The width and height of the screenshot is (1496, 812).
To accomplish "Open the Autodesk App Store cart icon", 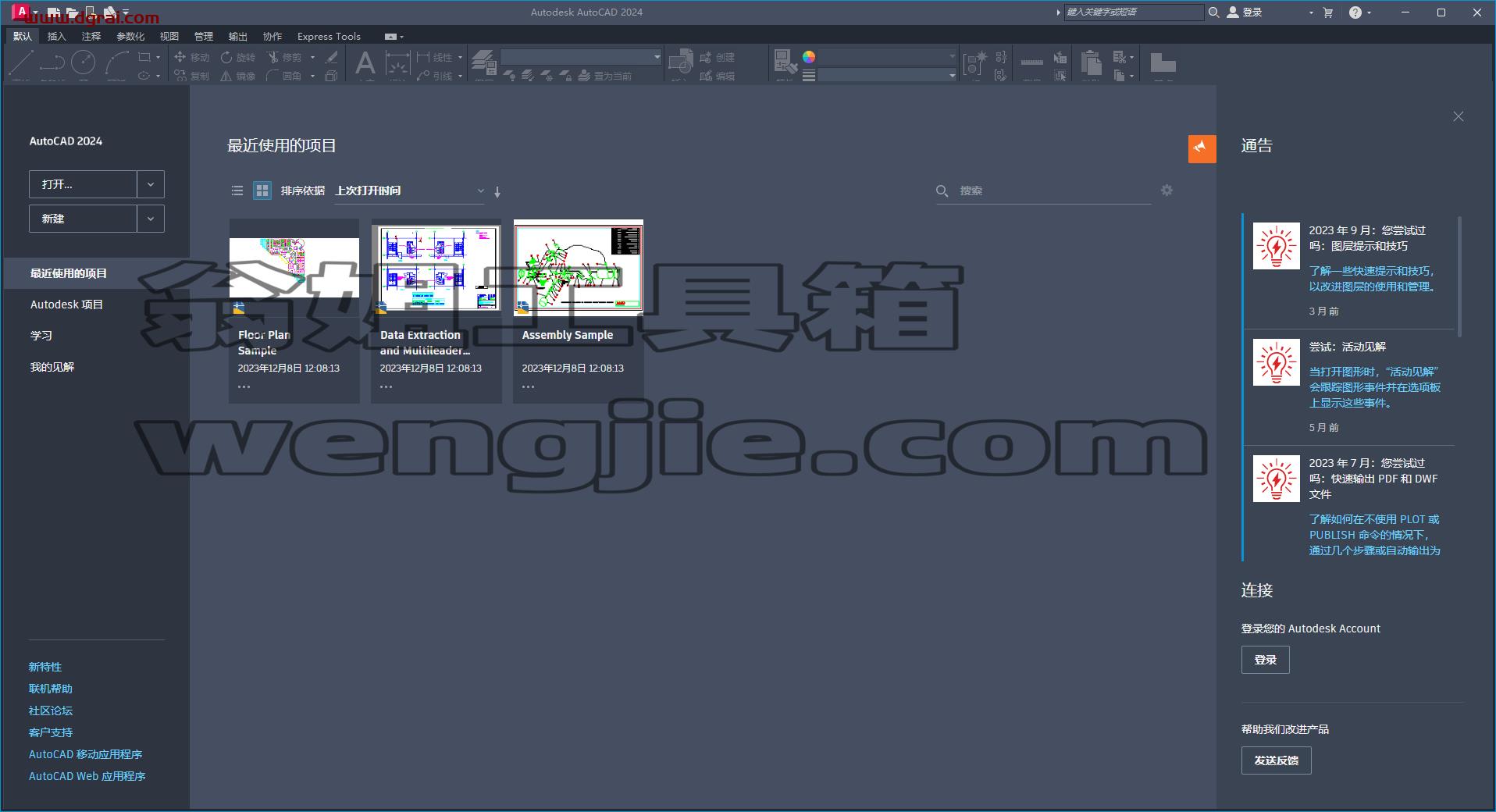I will coord(1328,12).
